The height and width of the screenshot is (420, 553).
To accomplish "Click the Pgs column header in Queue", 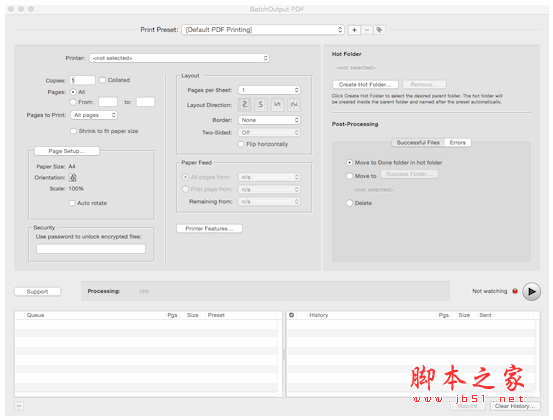I will click(x=172, y=315).
